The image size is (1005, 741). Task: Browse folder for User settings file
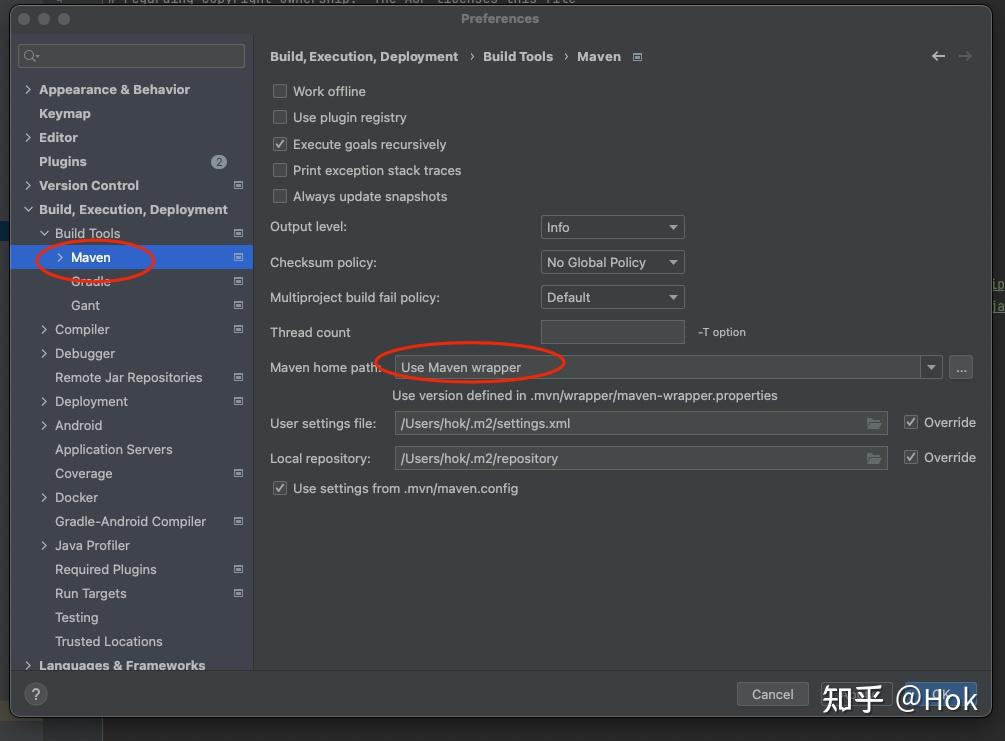875,423
